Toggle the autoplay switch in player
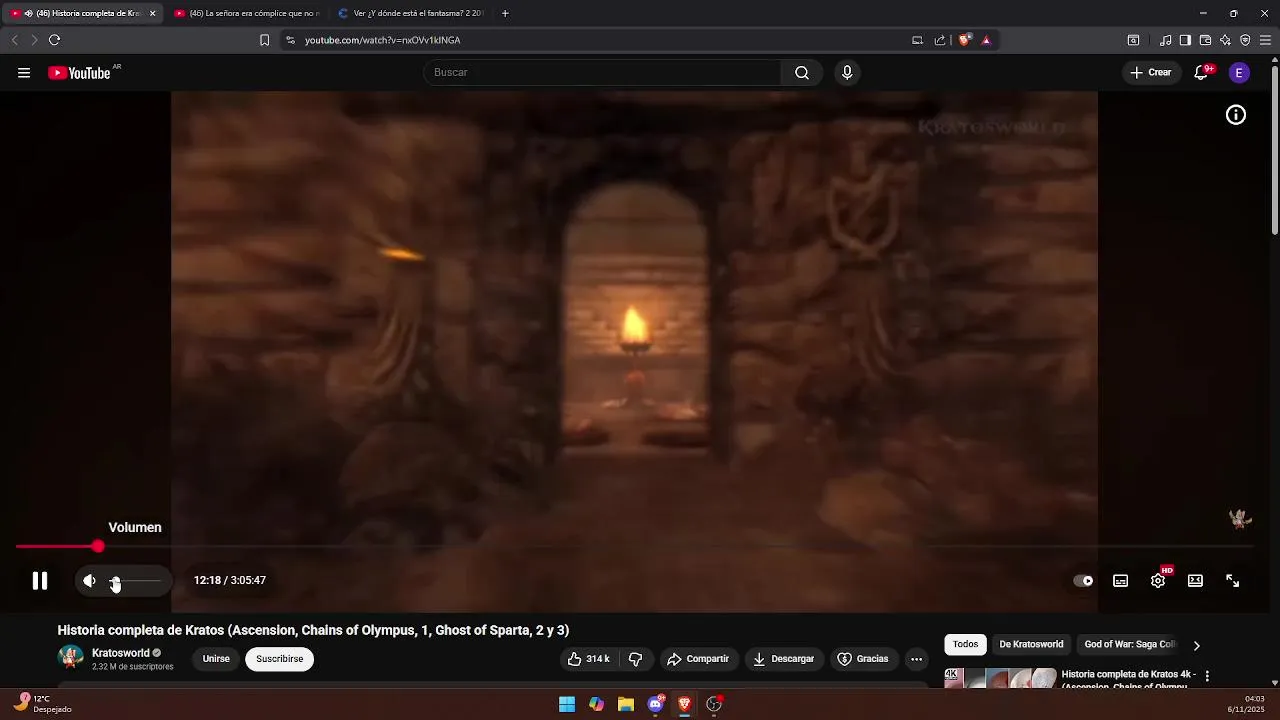Viewport: 1280px width, 720px height. (1083, 580)
